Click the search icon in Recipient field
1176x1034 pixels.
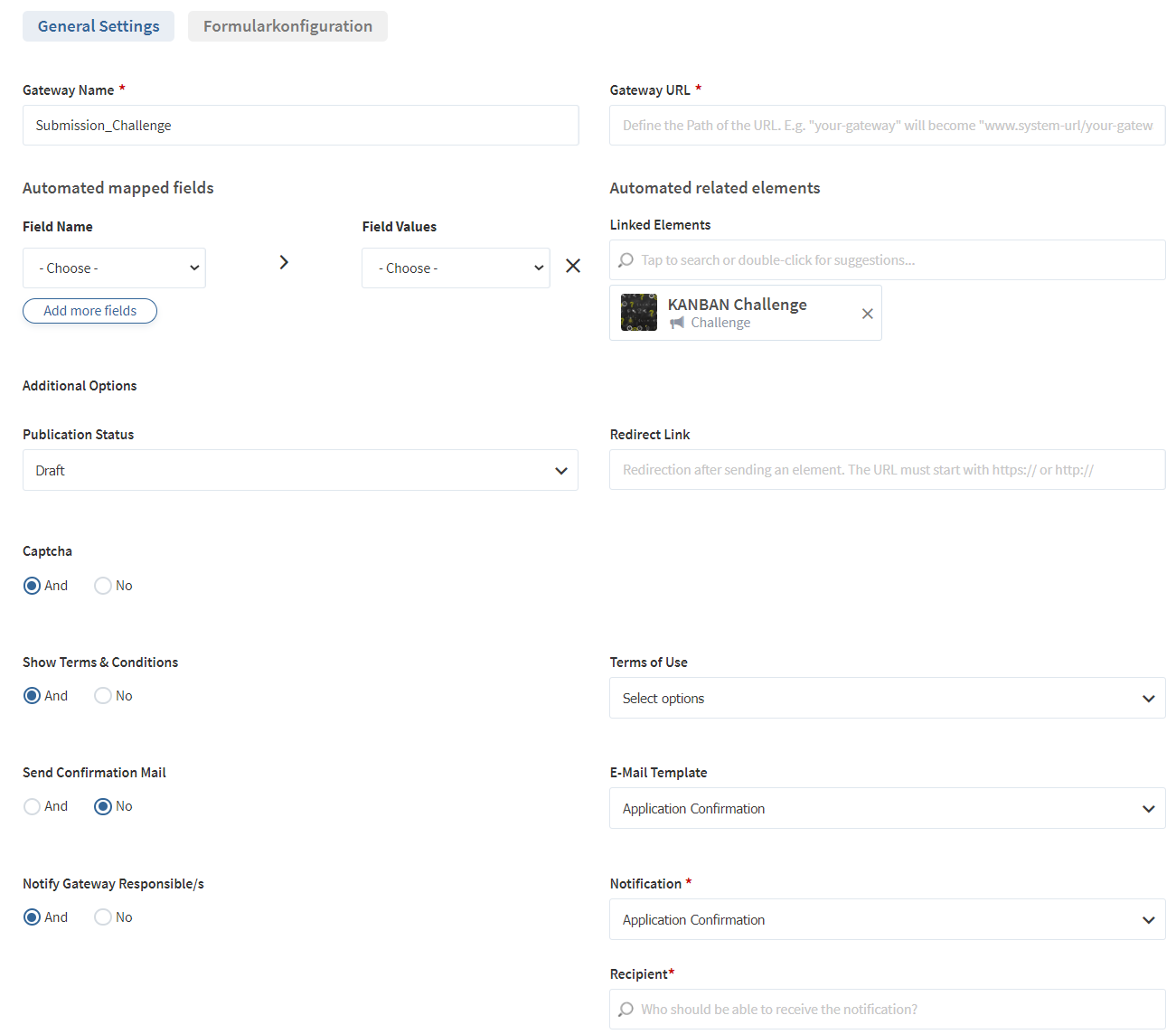(x=626, y=1010)
